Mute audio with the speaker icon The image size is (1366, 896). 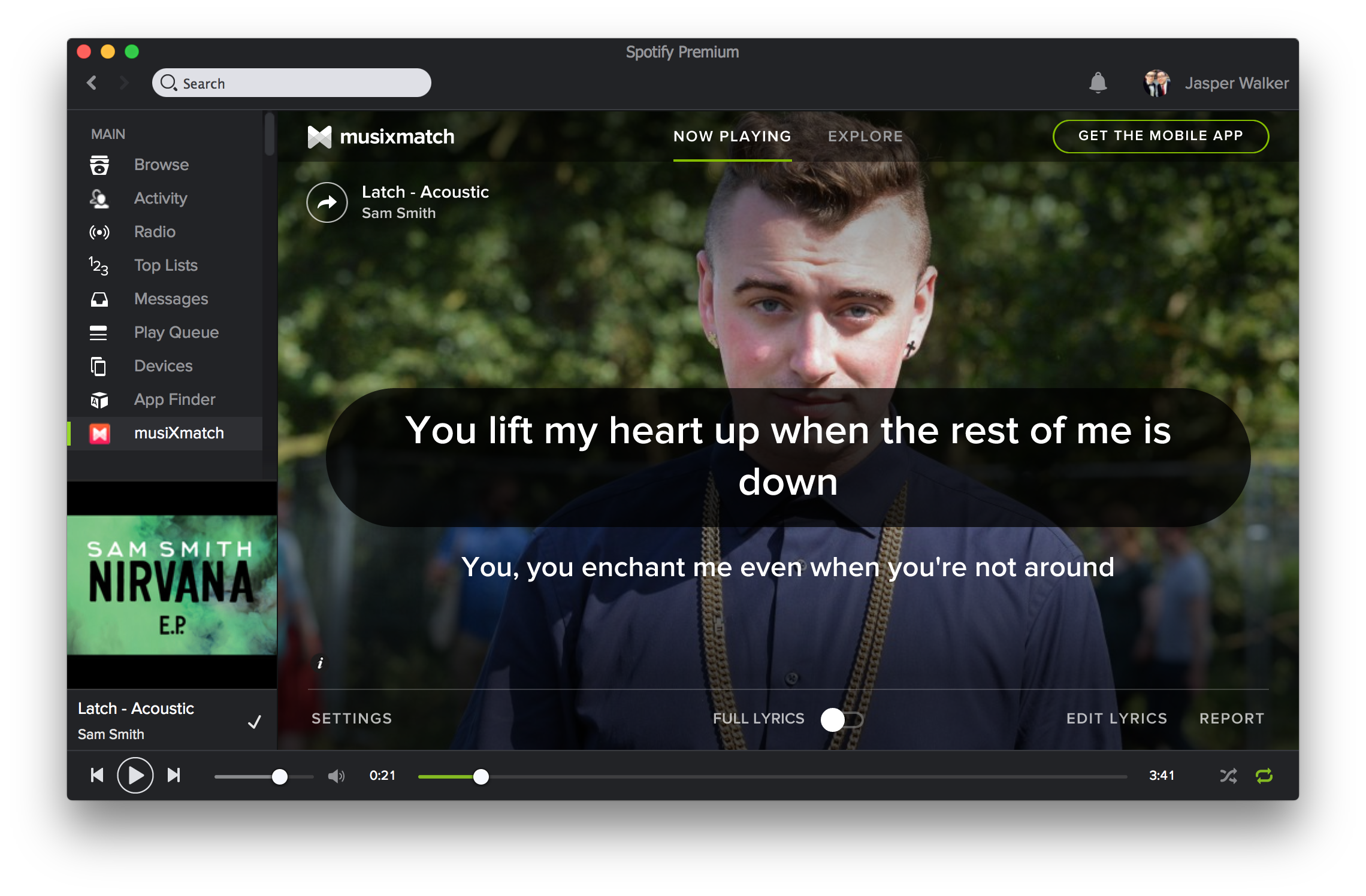336,776
